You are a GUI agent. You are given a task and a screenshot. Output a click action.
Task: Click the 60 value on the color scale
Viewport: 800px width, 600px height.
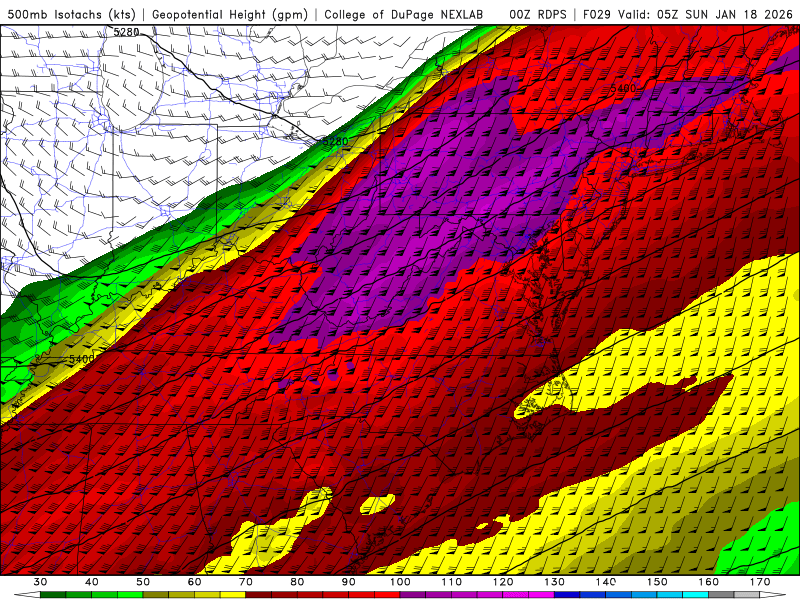click(194, 582)
